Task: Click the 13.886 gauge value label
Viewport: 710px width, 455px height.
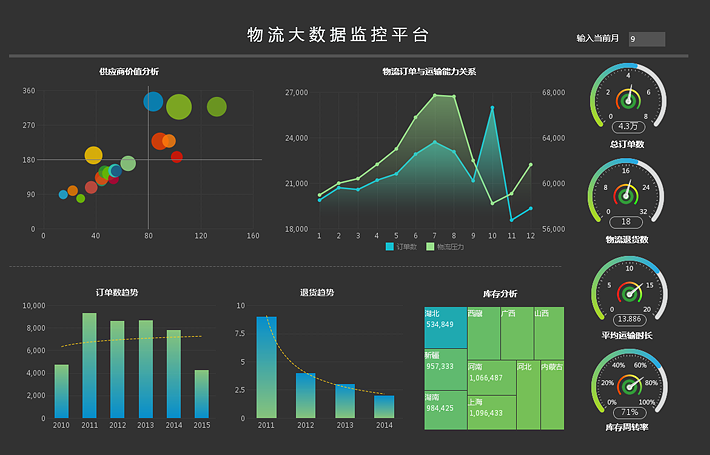Action: pos(629,320)
